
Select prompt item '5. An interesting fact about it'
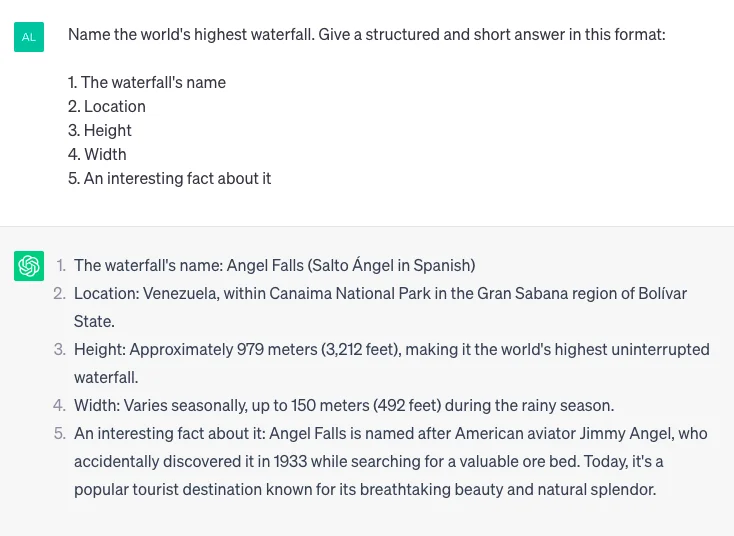[169, 178]
